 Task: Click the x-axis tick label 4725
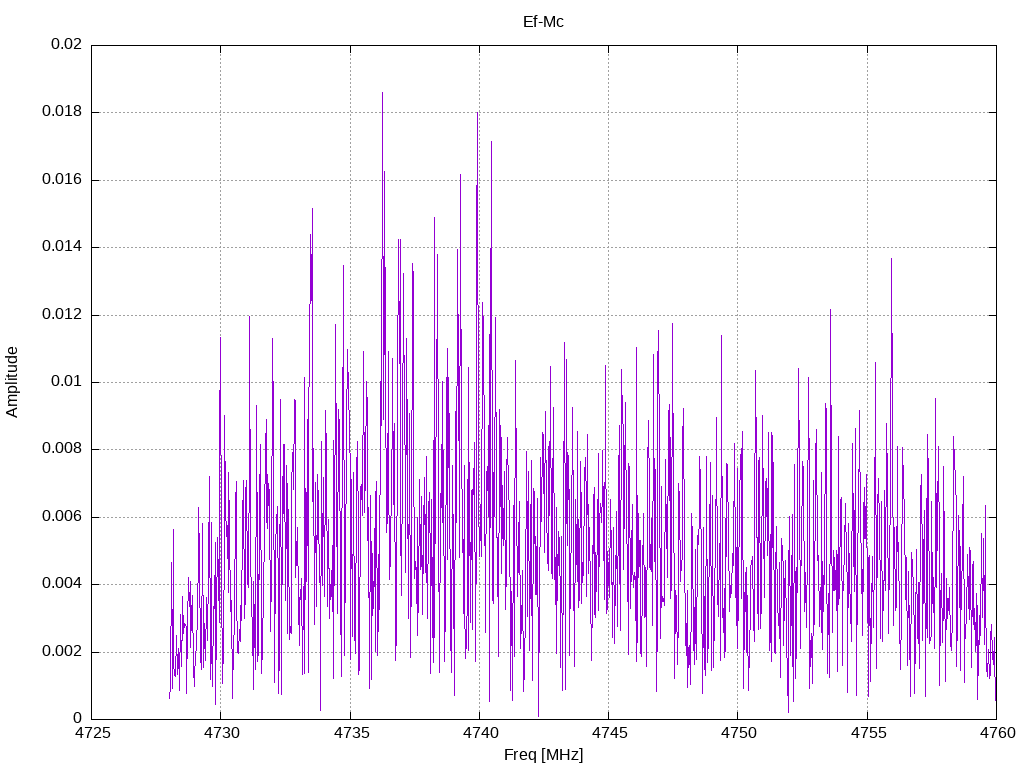click(x=91, y=733)
